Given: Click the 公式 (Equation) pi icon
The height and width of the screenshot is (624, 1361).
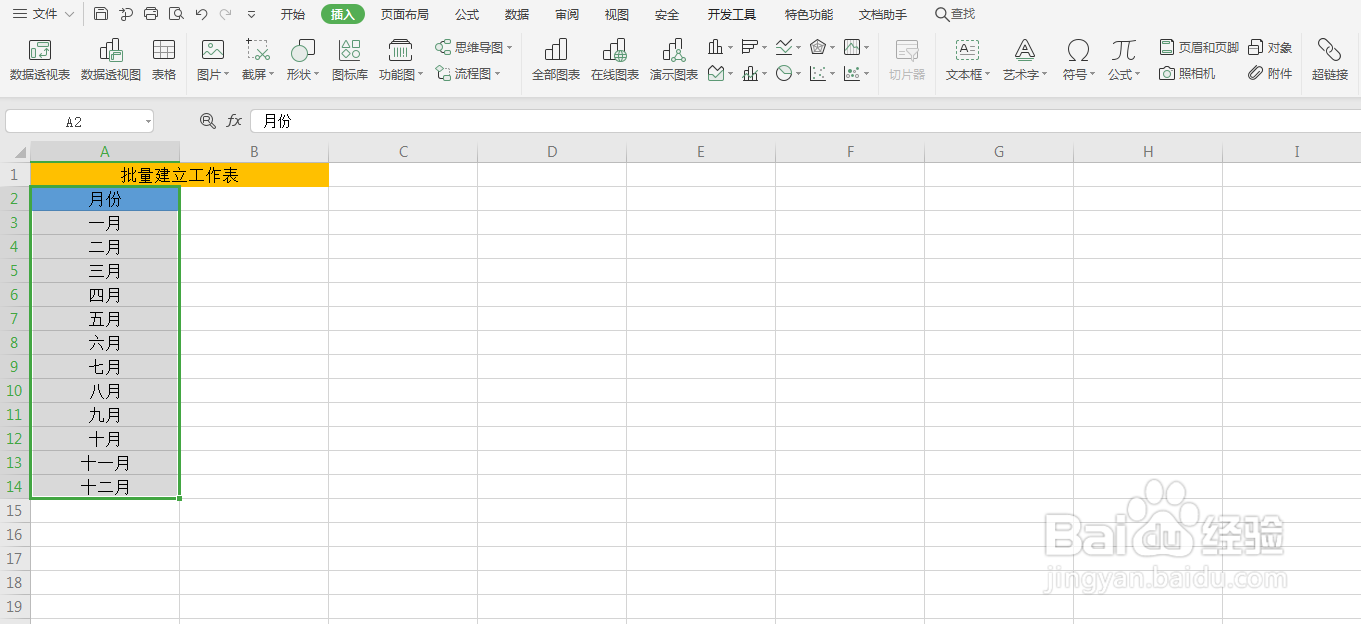Looking at the screenshot, I should tap(1124, 50).
